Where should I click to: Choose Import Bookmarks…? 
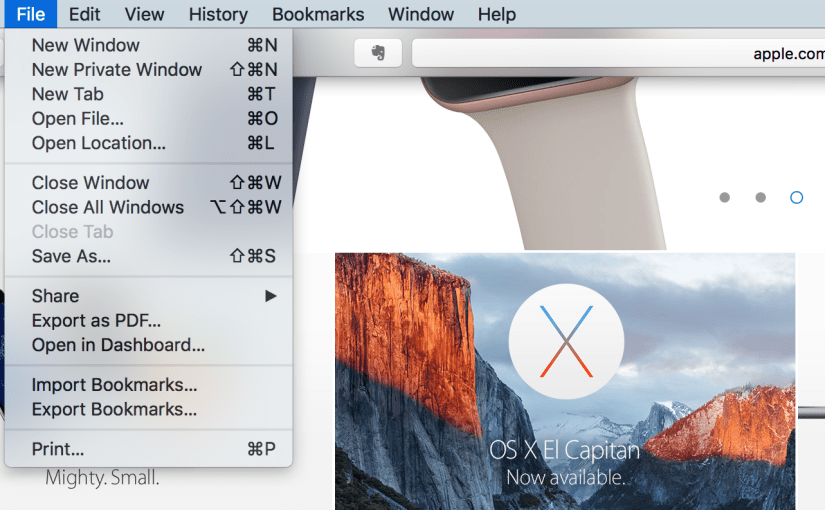point(148,385)
